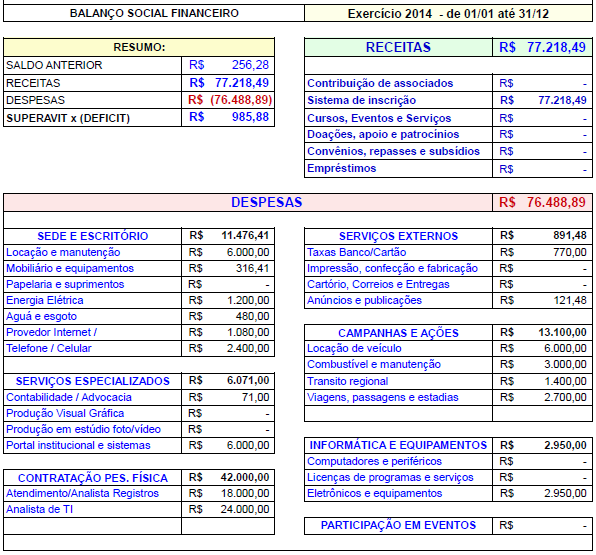This screenshot has width=596, height=555.
Task: Click the green RECEITAS header cell
Action: (x=398, y=48)
